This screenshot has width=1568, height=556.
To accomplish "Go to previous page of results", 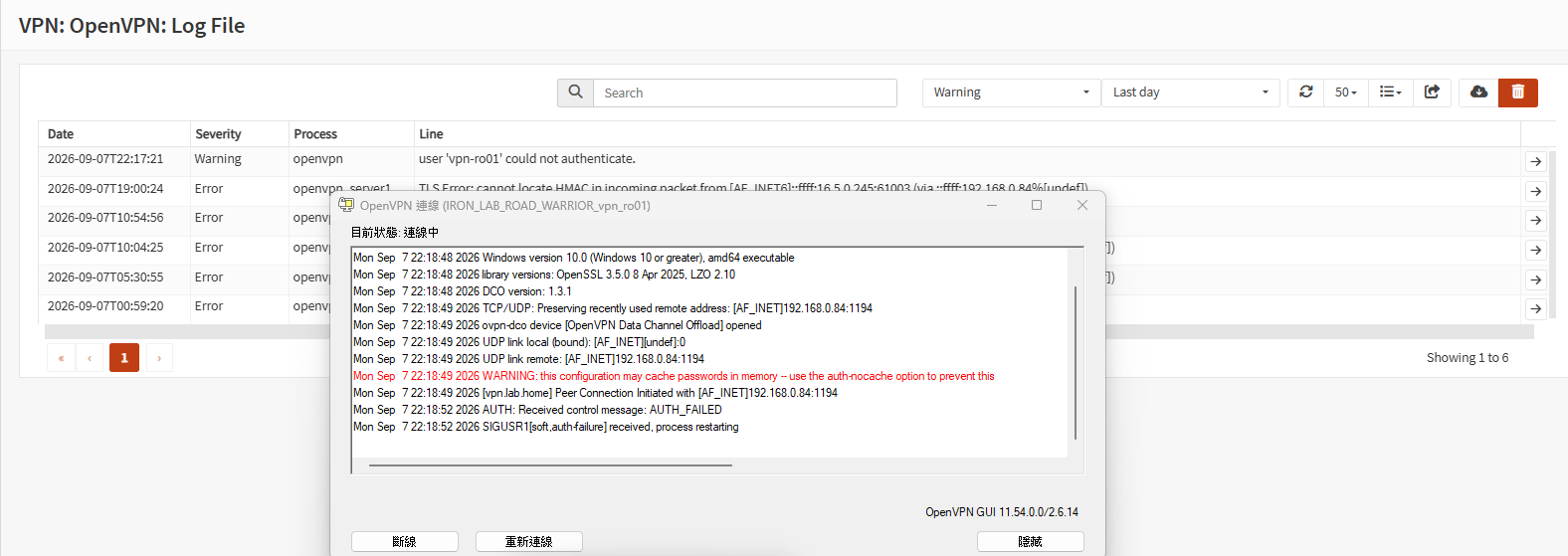I will 90,358.
